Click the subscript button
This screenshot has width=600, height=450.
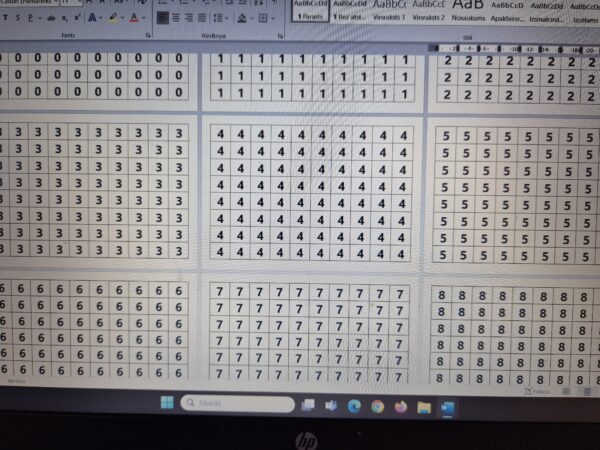click(64, 18)
